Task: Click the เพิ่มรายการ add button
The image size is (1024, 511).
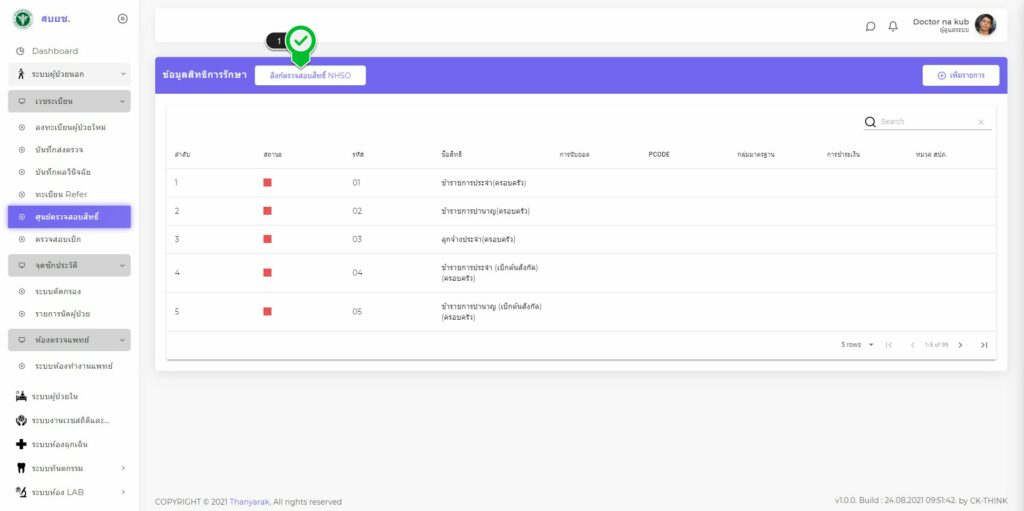Action: (960, 75)
